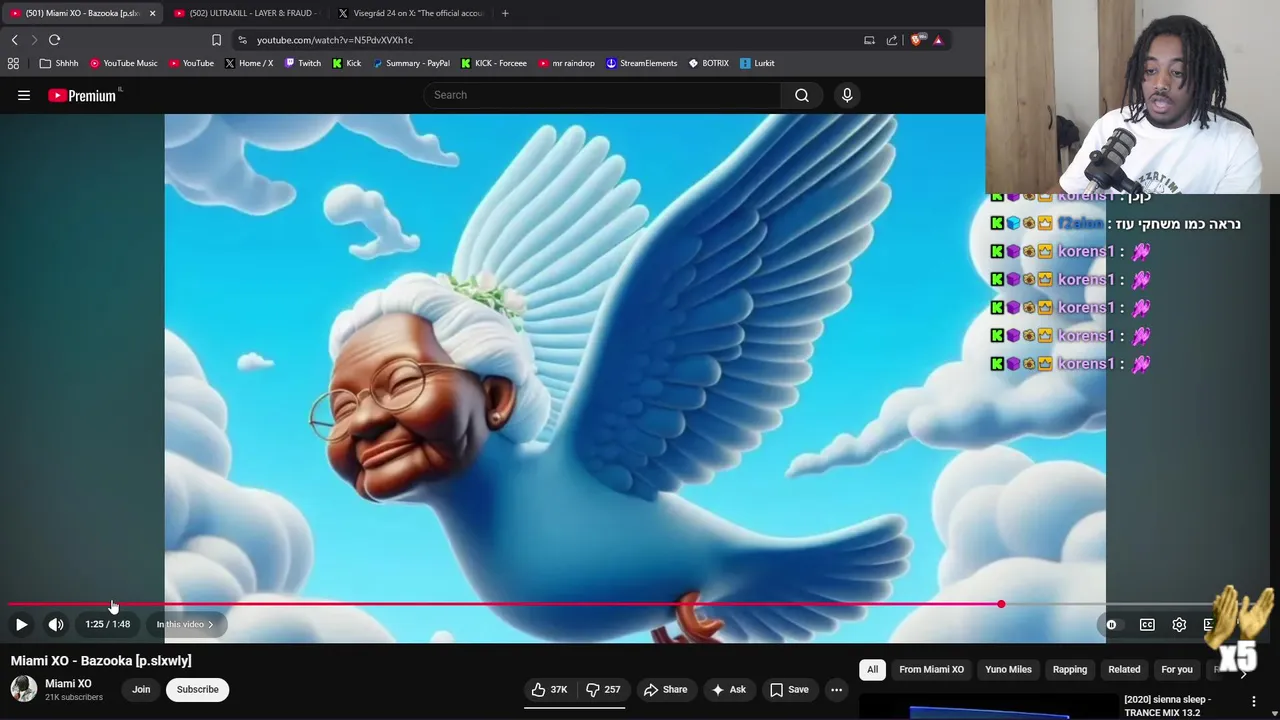This screenshot has width=1280, height=720.
Task: Open more actions three-dot menu
Action: tap(836, 689)
